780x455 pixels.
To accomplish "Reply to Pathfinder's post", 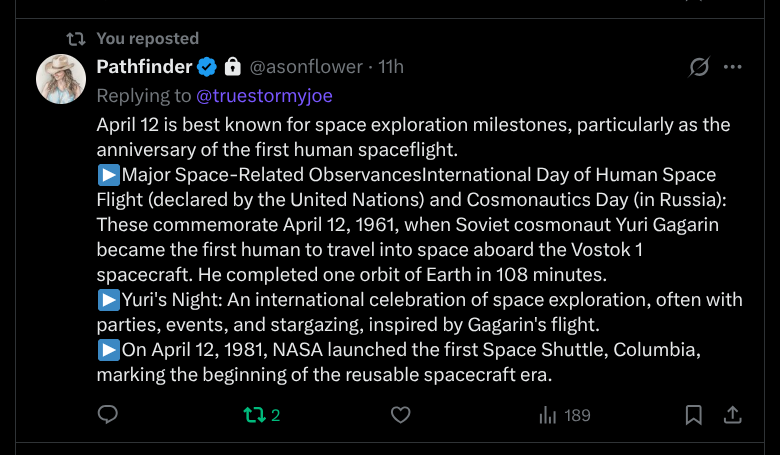I will pos(108,415).
